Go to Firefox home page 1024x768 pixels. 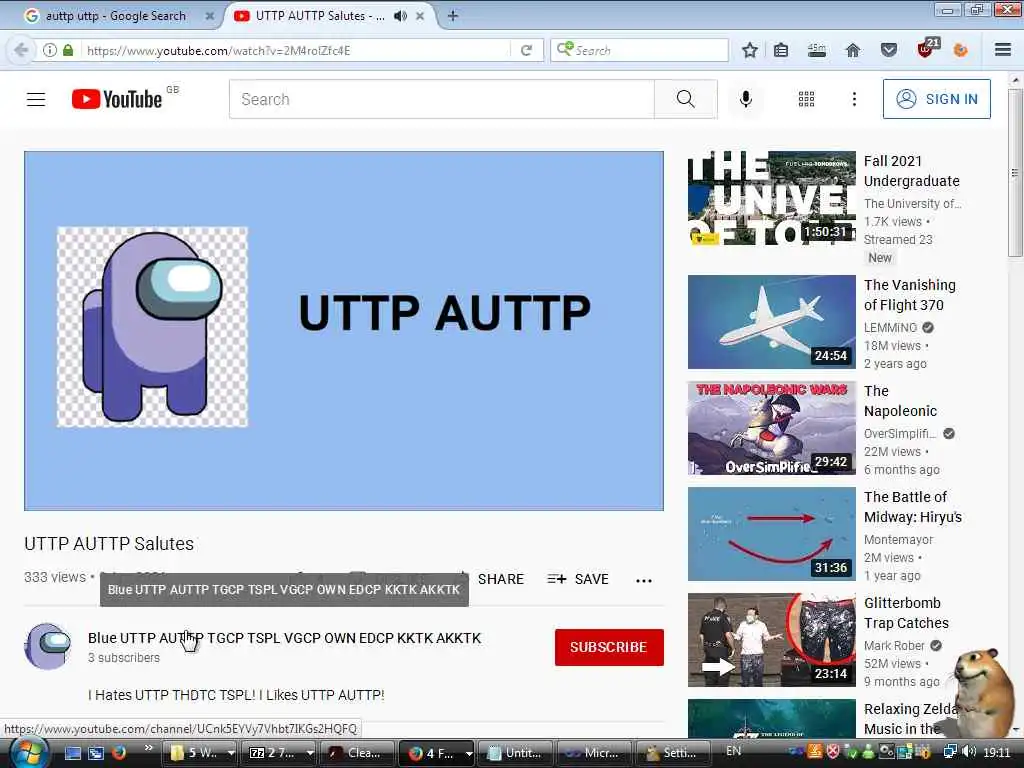point(853,50)
